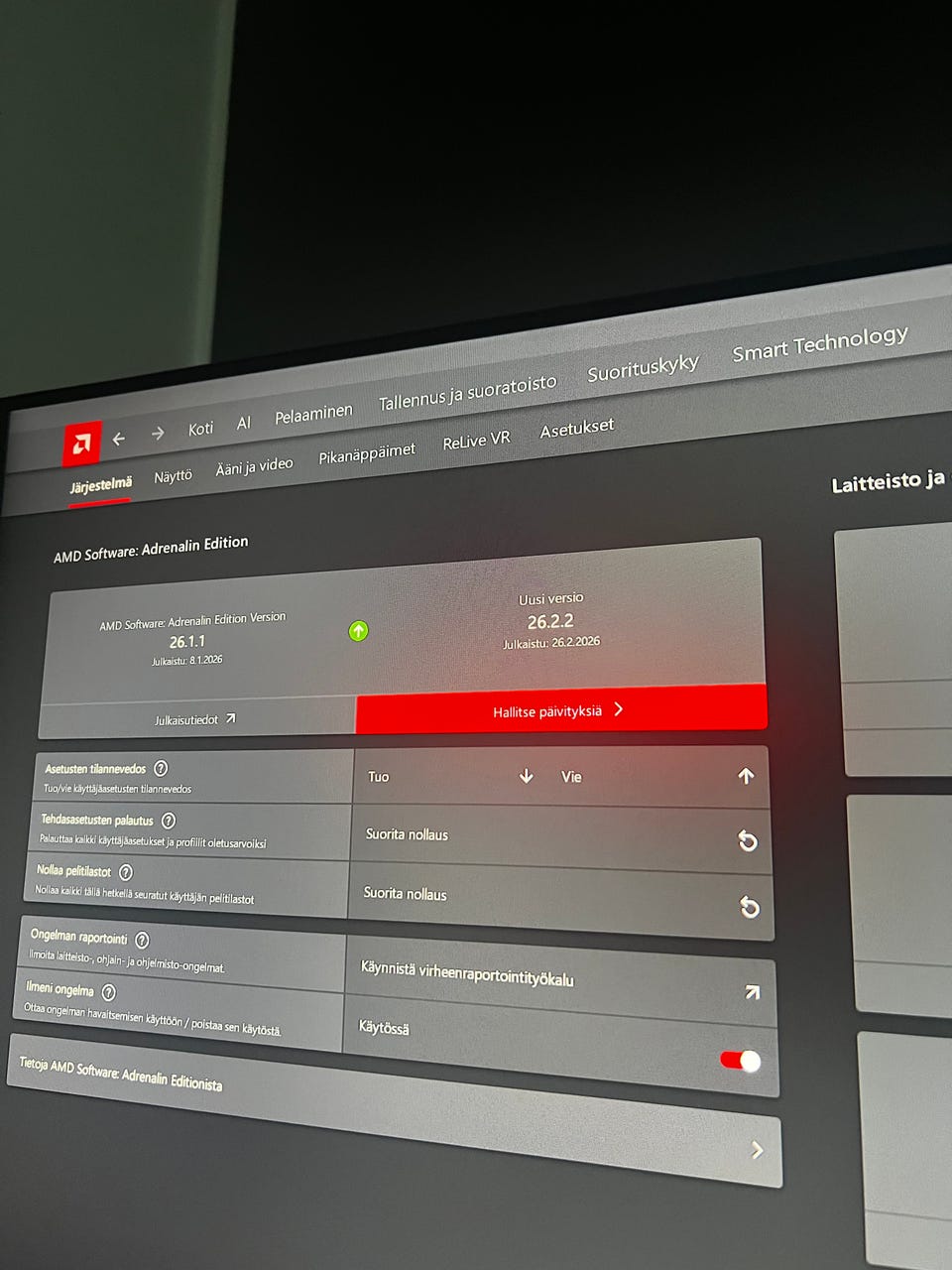Open the Julkaisutiedot release notes link

tap(195, 719)
